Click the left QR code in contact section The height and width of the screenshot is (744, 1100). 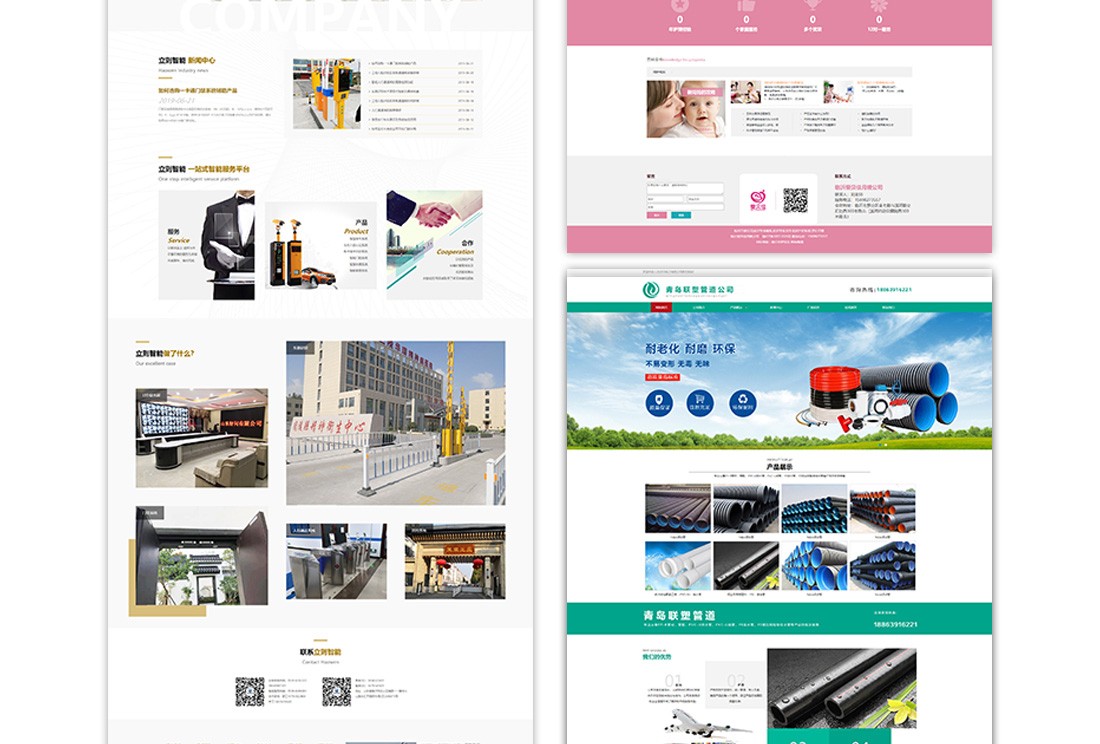point(249,691)
